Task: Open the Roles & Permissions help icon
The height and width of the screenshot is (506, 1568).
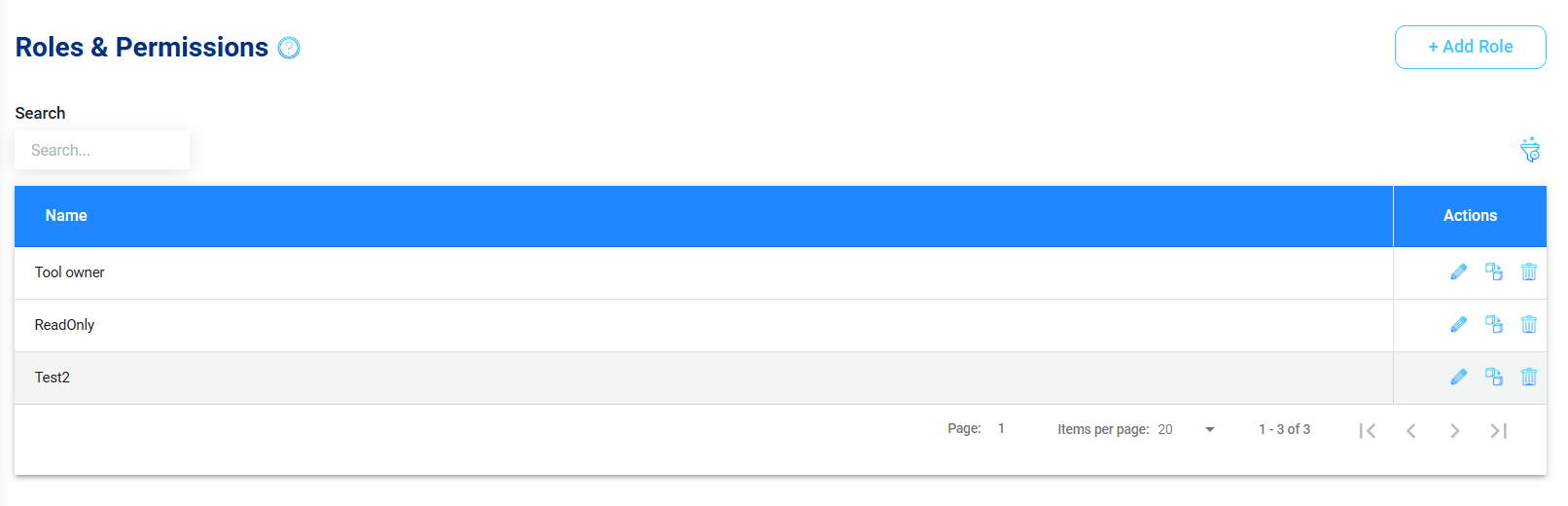Action: (289, 48)
